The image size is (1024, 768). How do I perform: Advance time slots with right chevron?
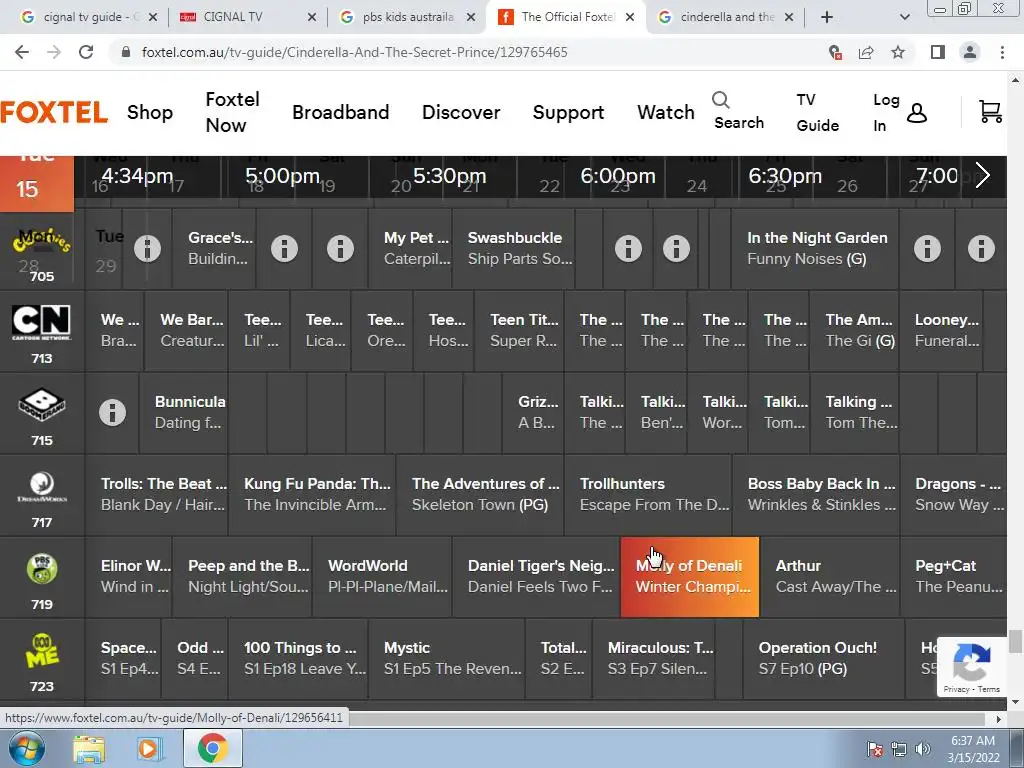click(x=982, y=175)
